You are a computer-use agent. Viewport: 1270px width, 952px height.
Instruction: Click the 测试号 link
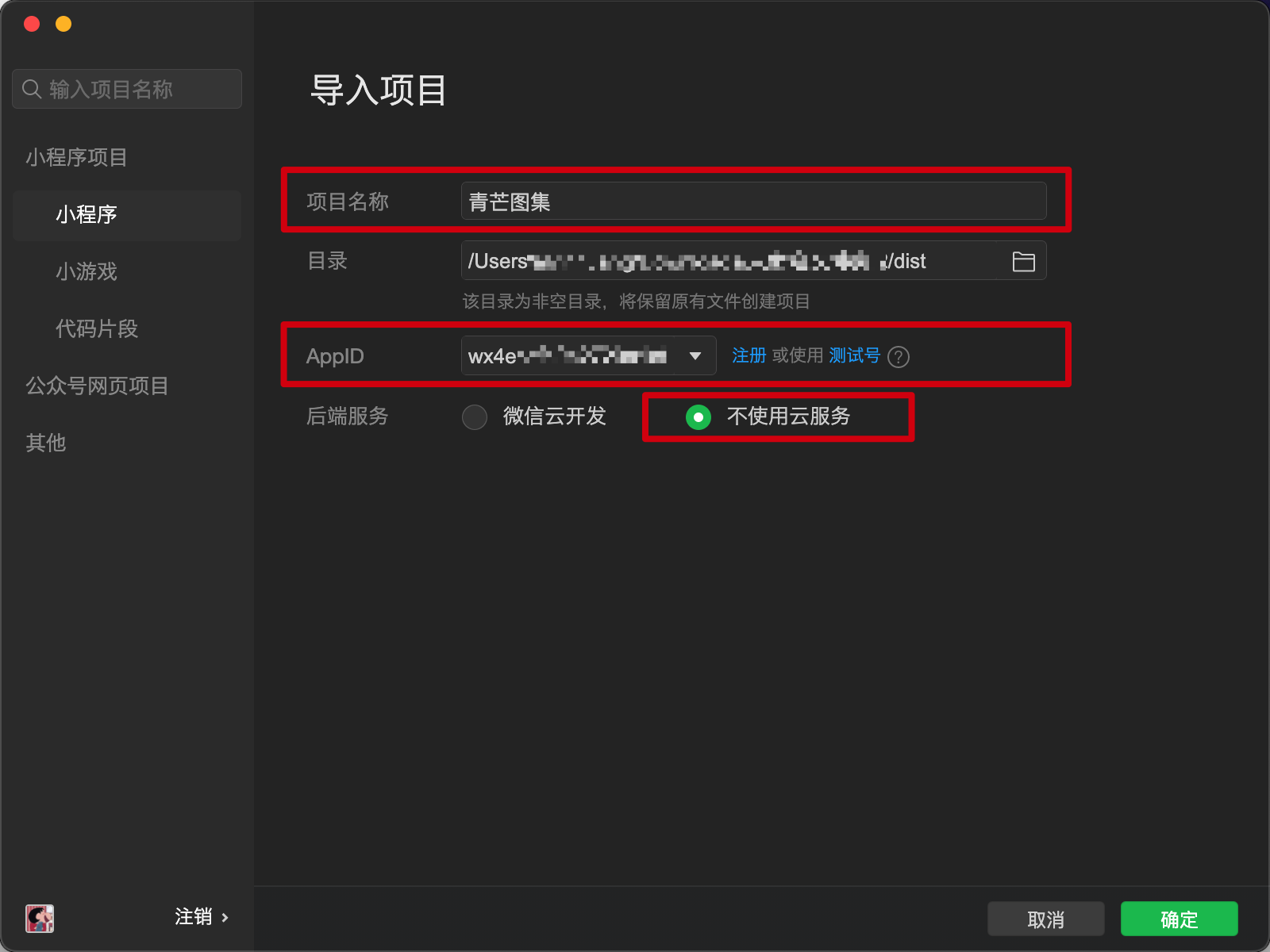pyautogui.click(x=854, y=355)
